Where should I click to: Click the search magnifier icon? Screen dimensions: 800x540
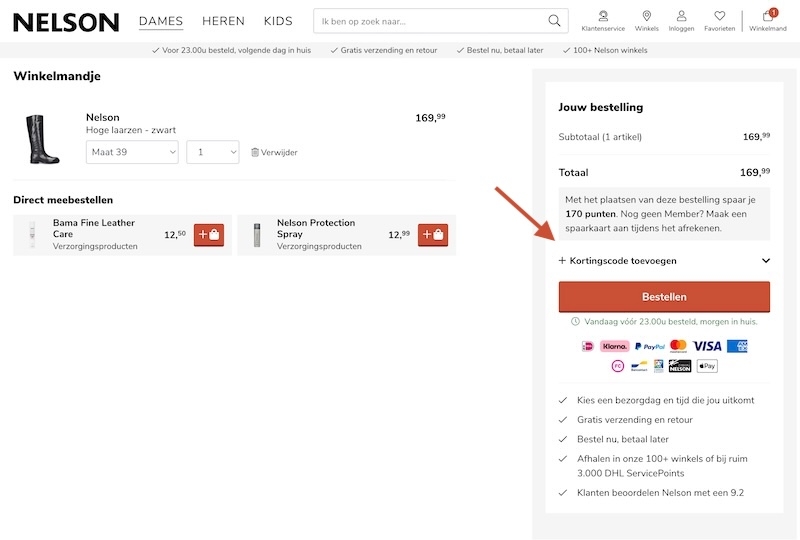click(x=555, y=21)
